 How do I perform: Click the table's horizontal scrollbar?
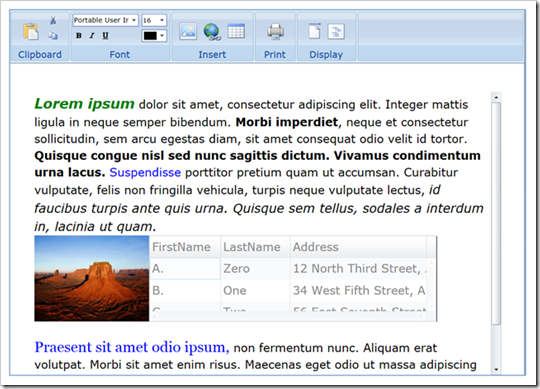coord(289,316)
